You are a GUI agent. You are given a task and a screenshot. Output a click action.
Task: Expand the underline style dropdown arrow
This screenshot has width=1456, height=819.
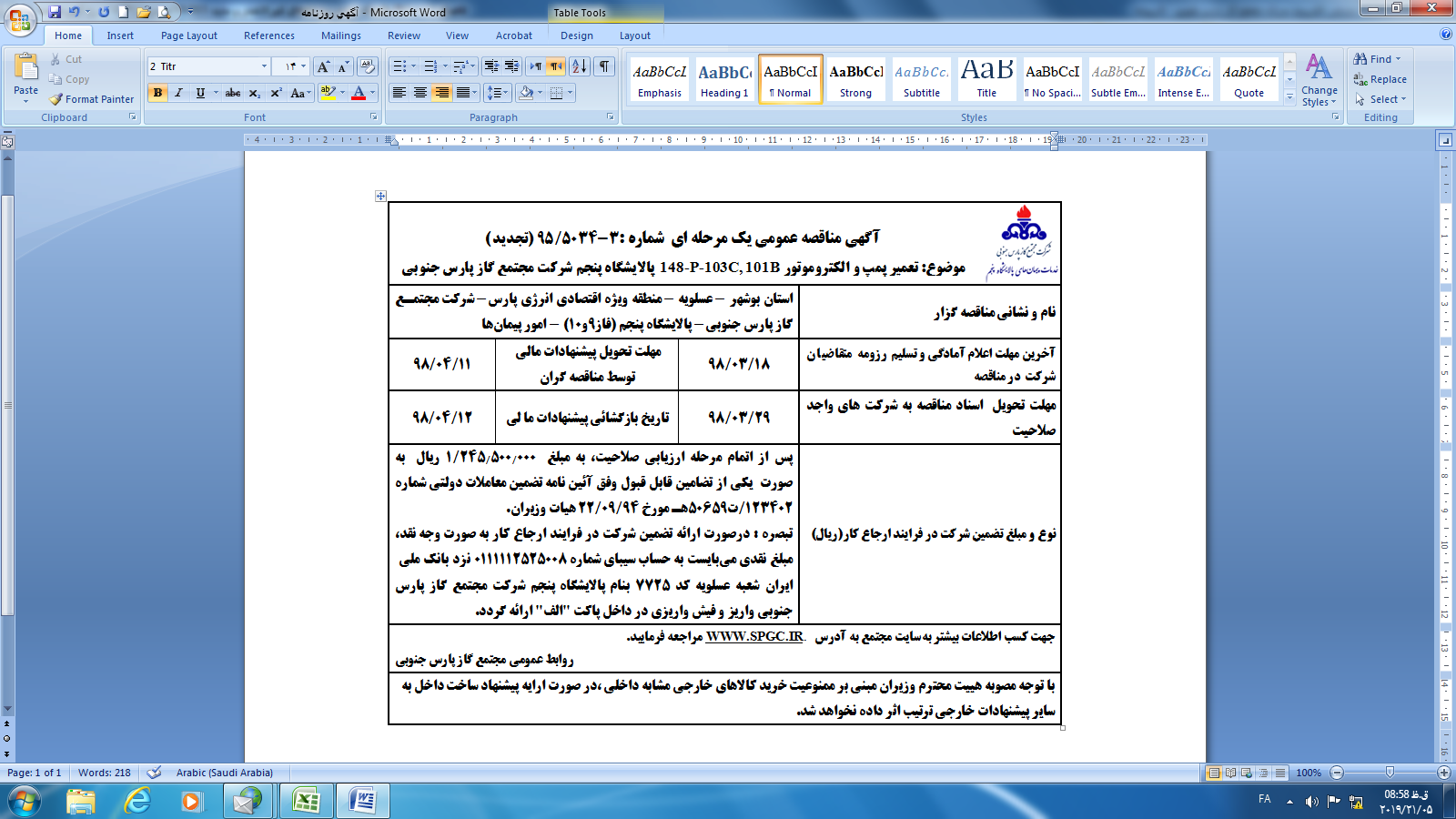click(x=216, y=93)
